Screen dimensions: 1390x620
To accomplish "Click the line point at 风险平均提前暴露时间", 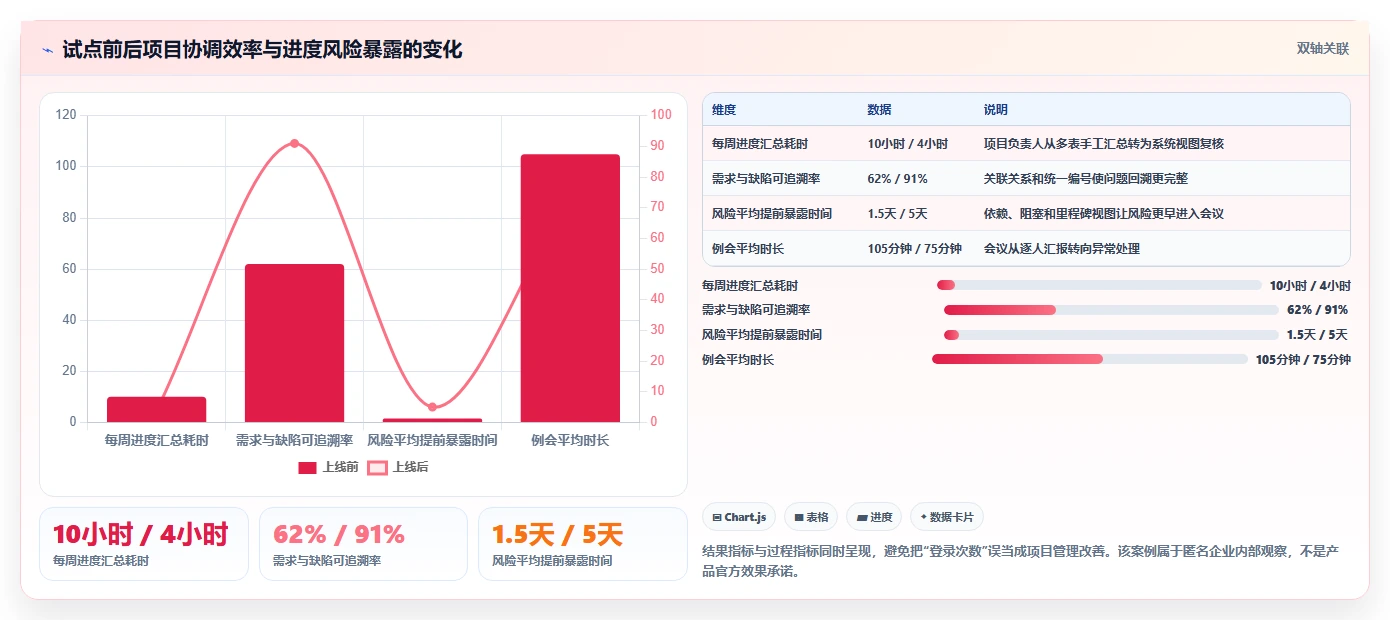I will point(432,407).
